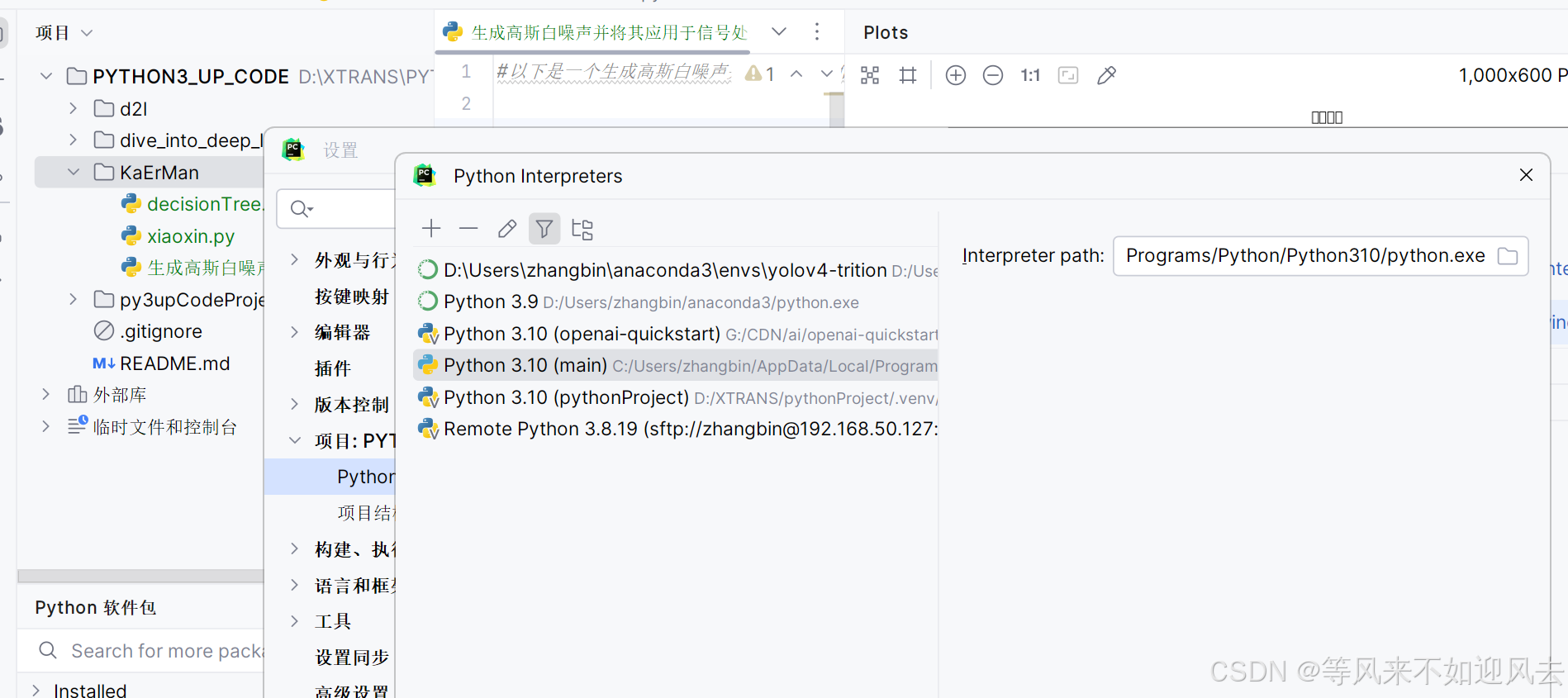Screen dimensions: 1568x698
Task: Expand the 版本控制 settings category
Action: [294, 404]
